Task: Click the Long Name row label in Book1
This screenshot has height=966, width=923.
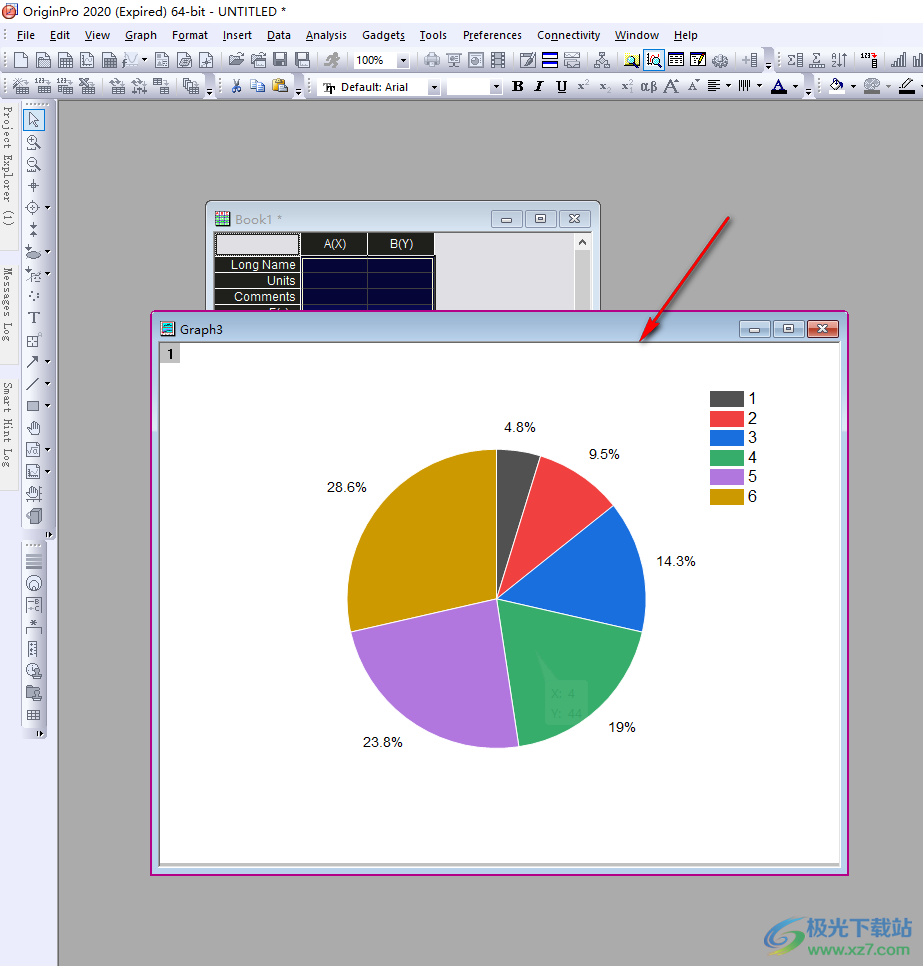Action: pyautogui.click(x=258, y=264)
